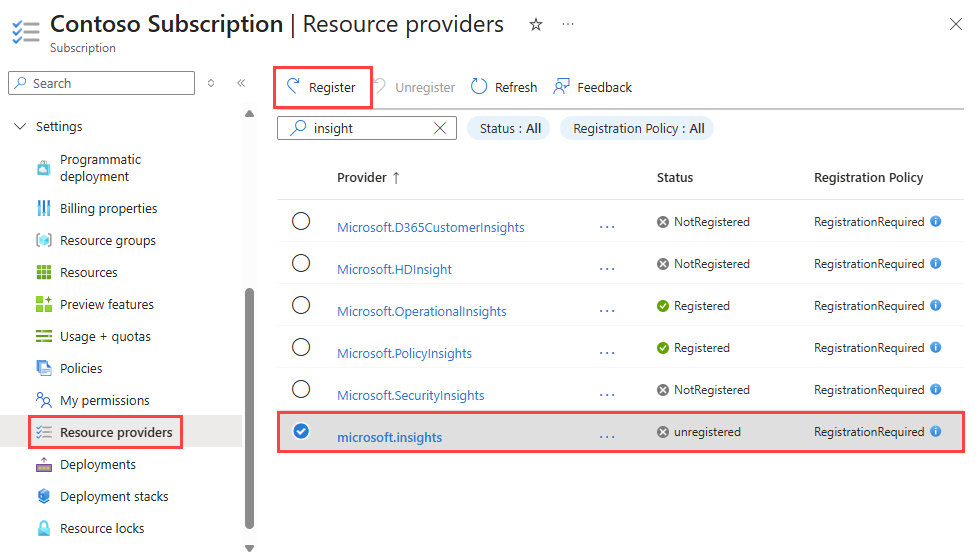Open the Registration Policy filter

pos(638,128)
